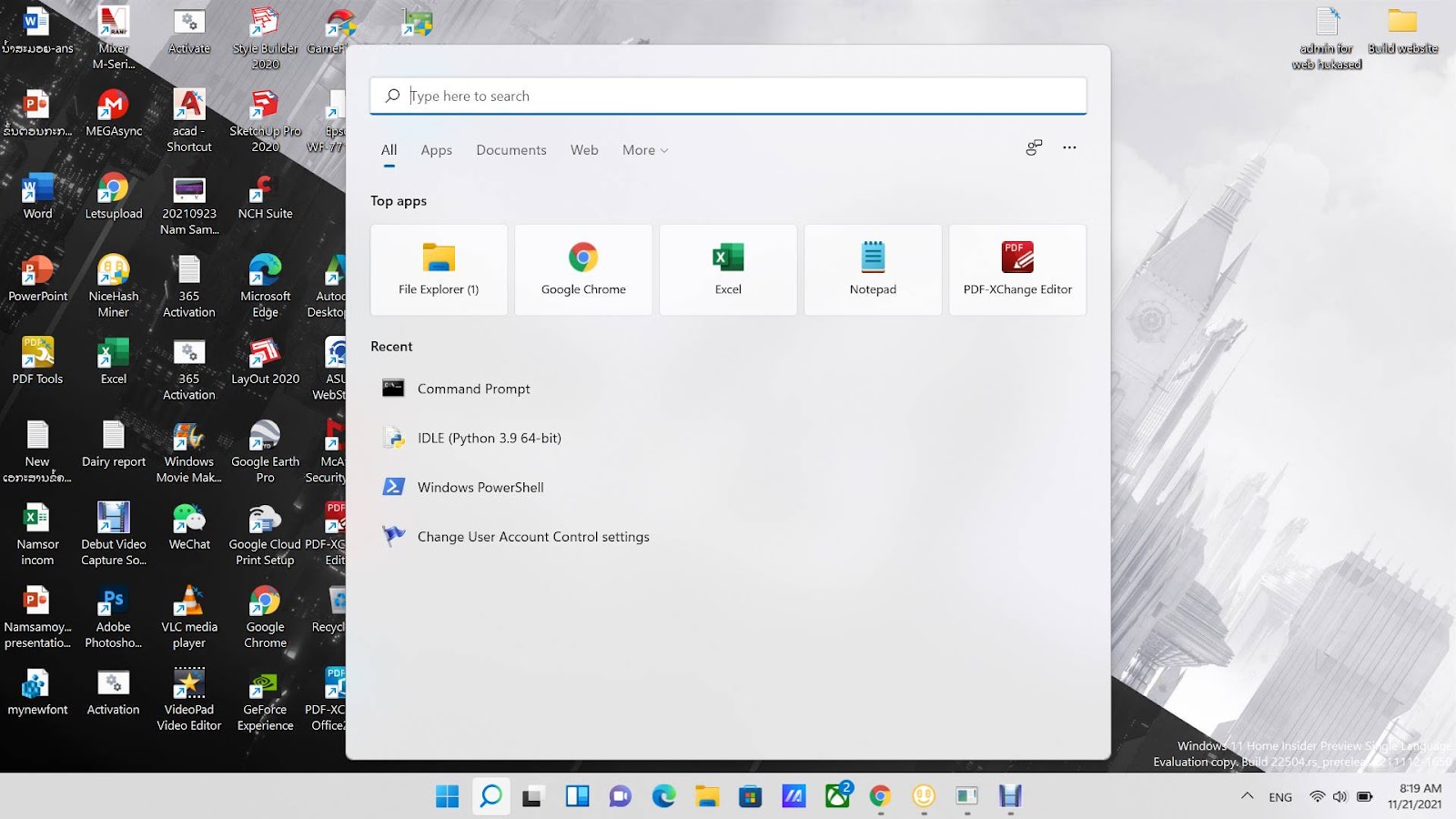1456x819 pixels.
Task: Open Task View on the taskbar
Action: [x=532, y=796]
